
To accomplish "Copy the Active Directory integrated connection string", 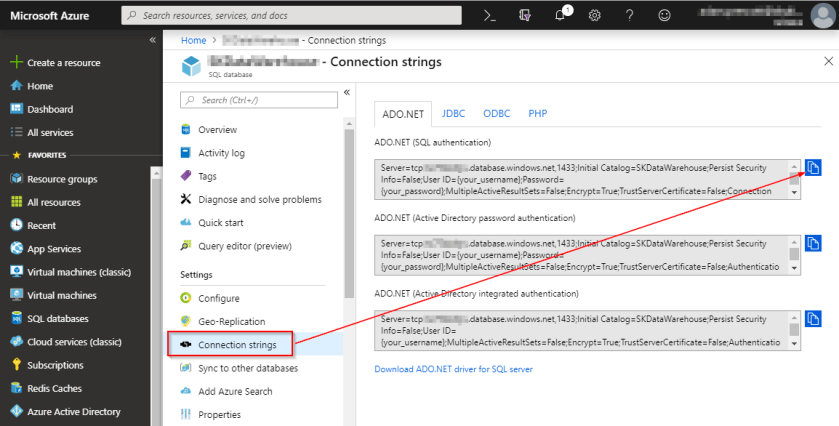I will [813, 320].
